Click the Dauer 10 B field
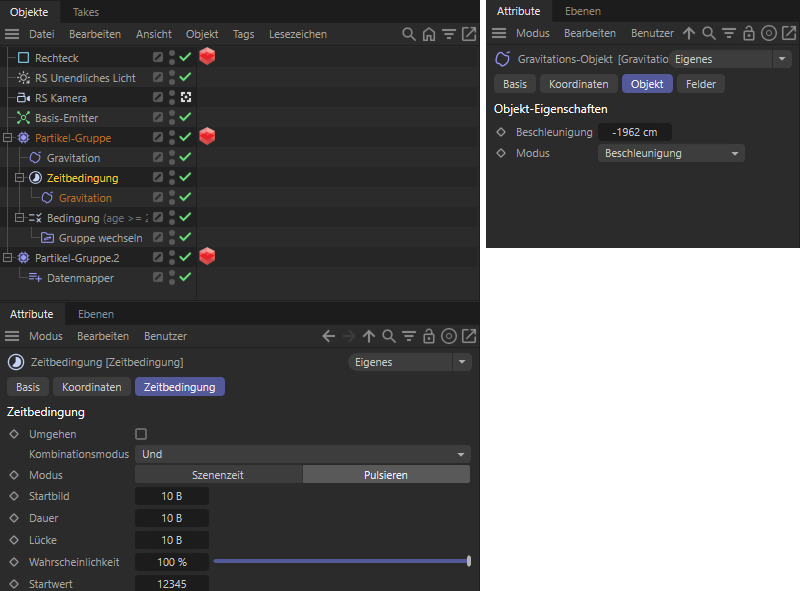Viewport: 800px width, 591px height. 172,518
